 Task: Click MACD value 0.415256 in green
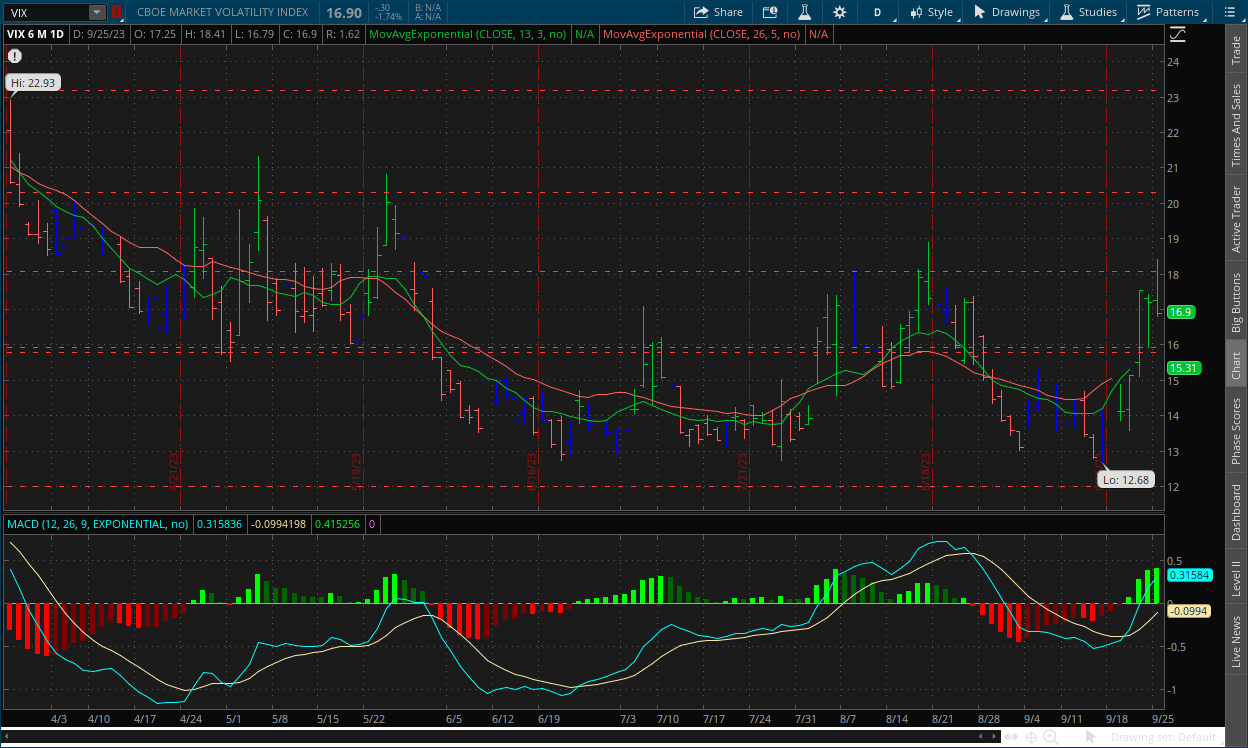(x=337, y=523)
